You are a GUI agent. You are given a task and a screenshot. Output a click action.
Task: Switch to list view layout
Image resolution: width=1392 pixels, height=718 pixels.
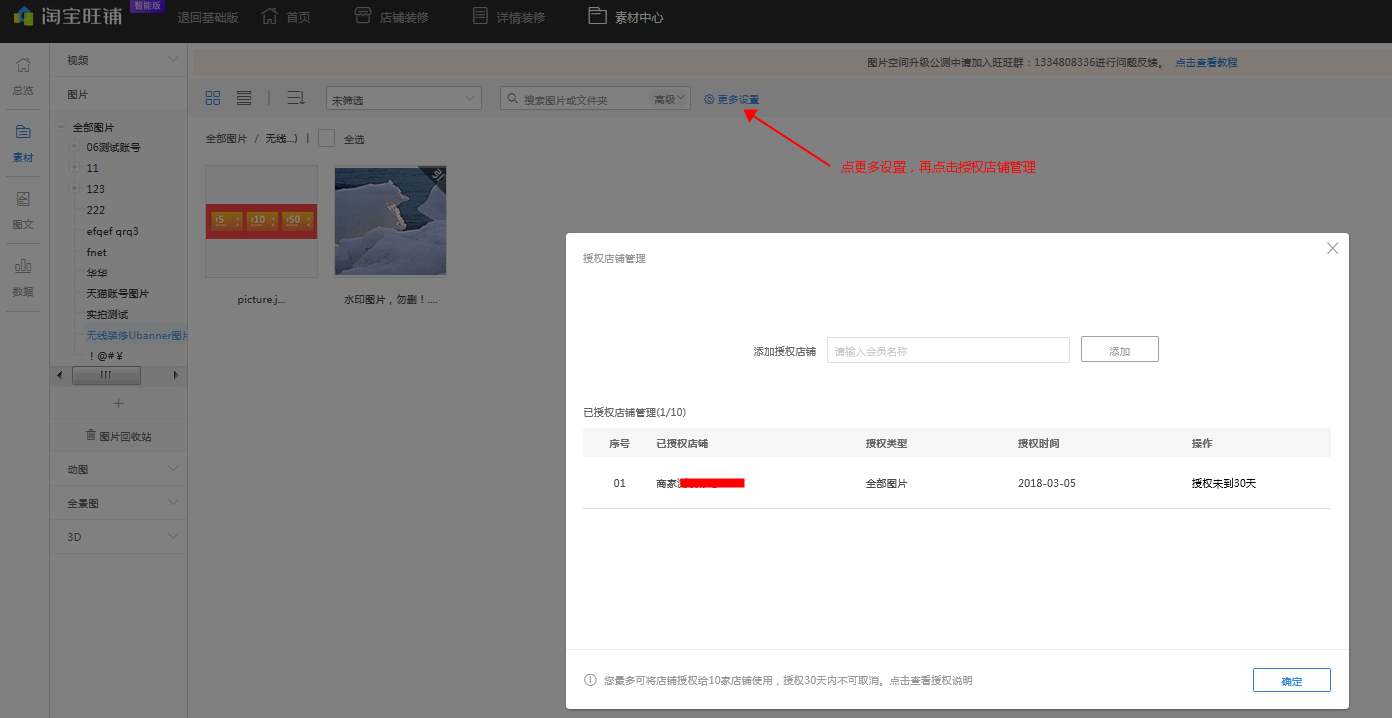[x=244, y=97]
